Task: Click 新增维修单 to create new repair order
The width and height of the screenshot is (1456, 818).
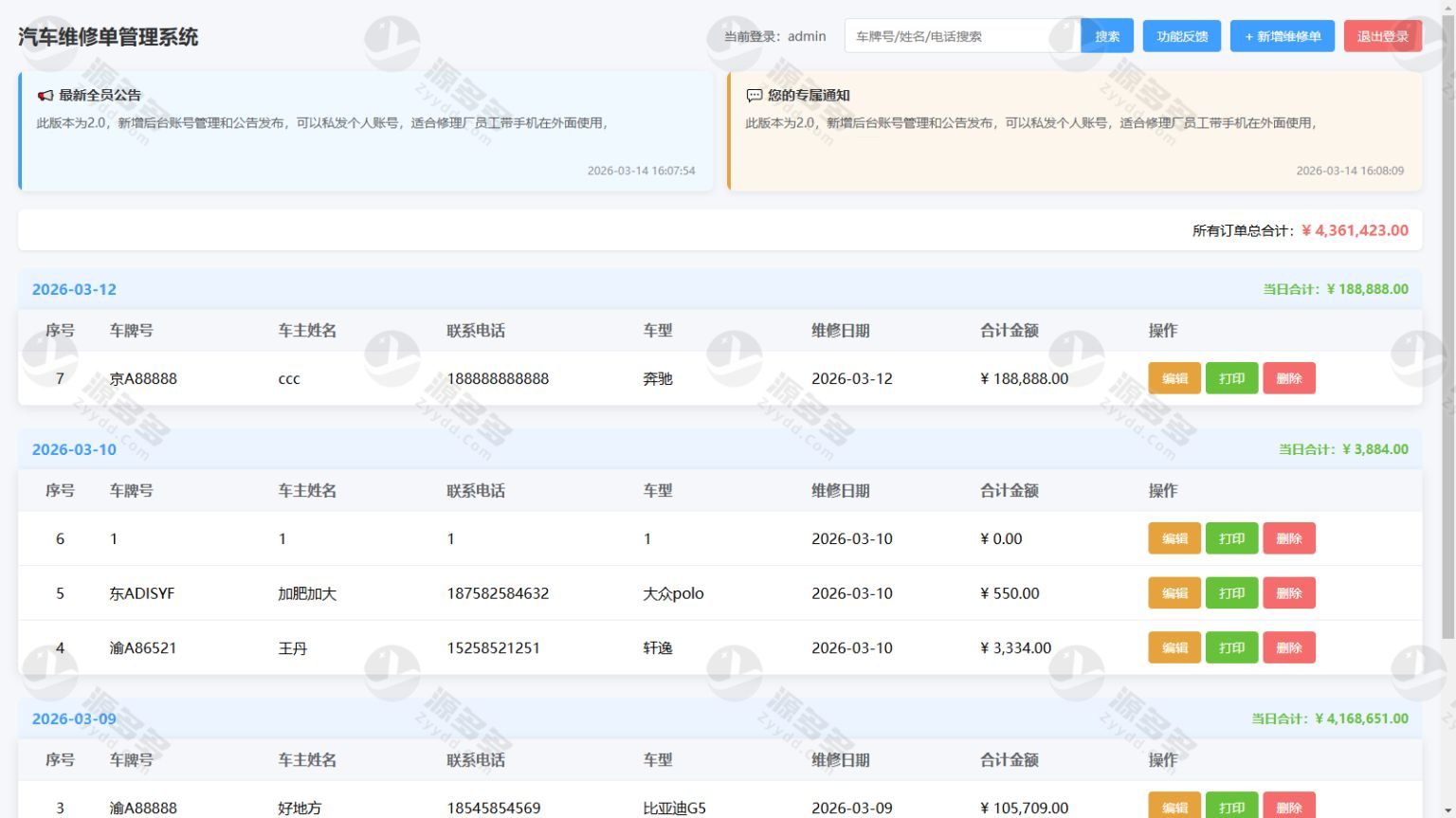Action: point(1282,35)
